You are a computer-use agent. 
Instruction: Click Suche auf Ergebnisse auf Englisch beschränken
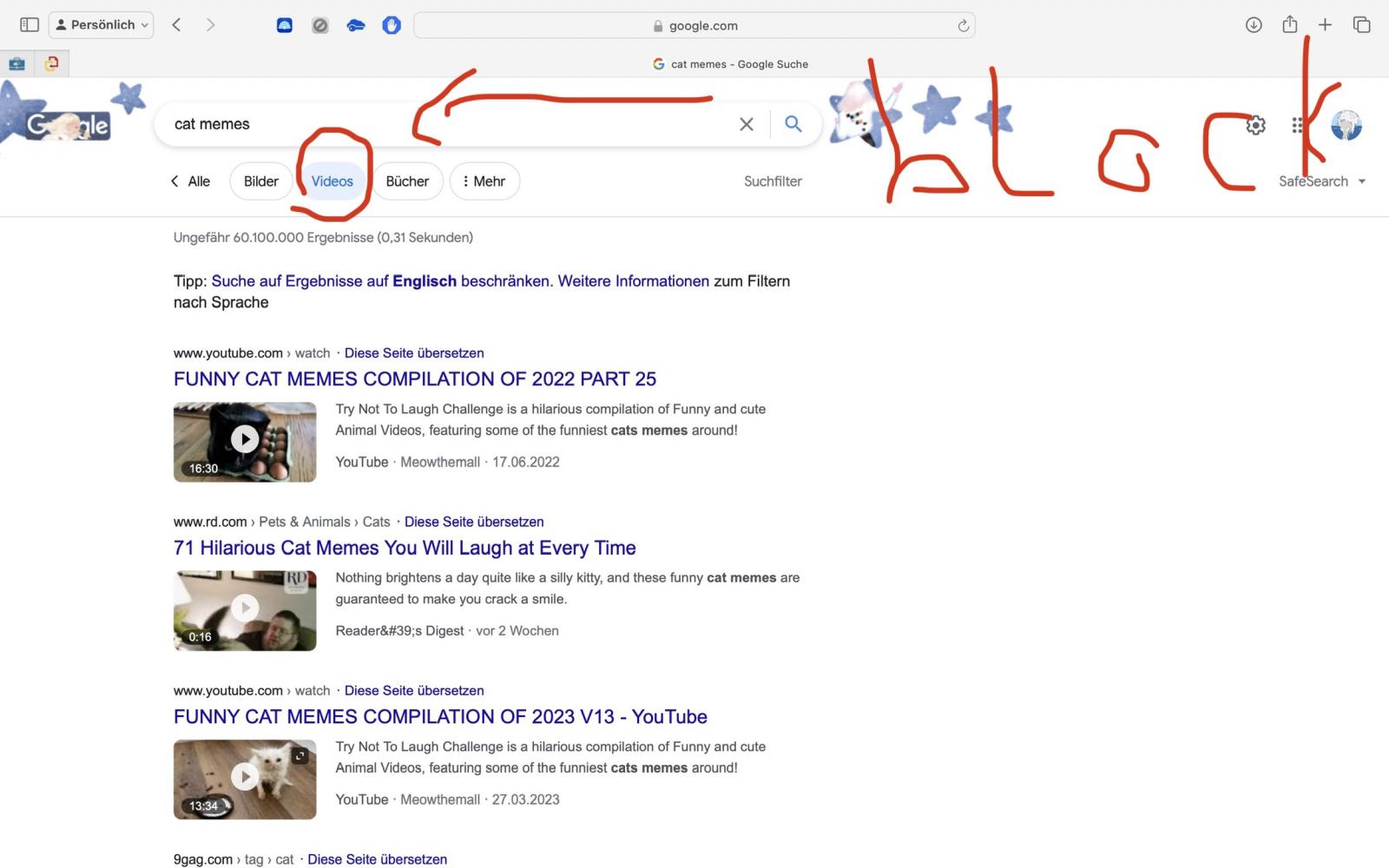point(380,281)
